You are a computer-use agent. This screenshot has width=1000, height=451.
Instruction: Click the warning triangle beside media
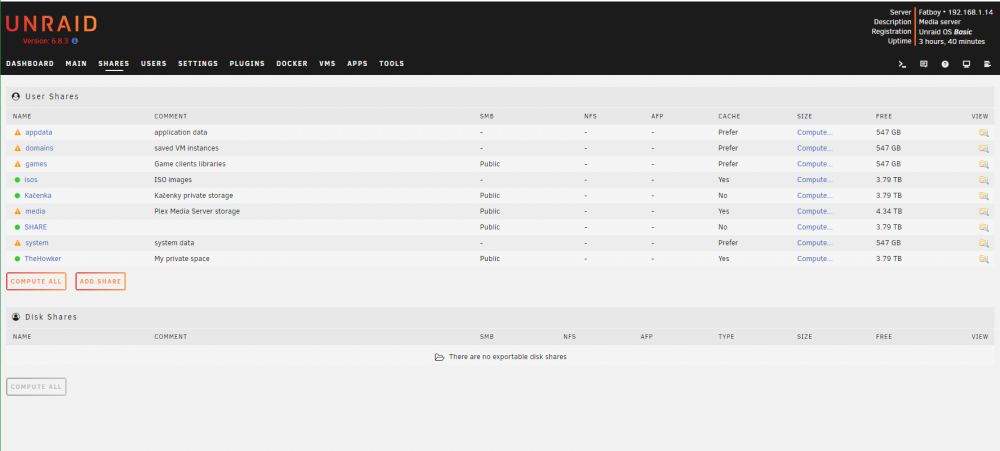click(18, 211)
